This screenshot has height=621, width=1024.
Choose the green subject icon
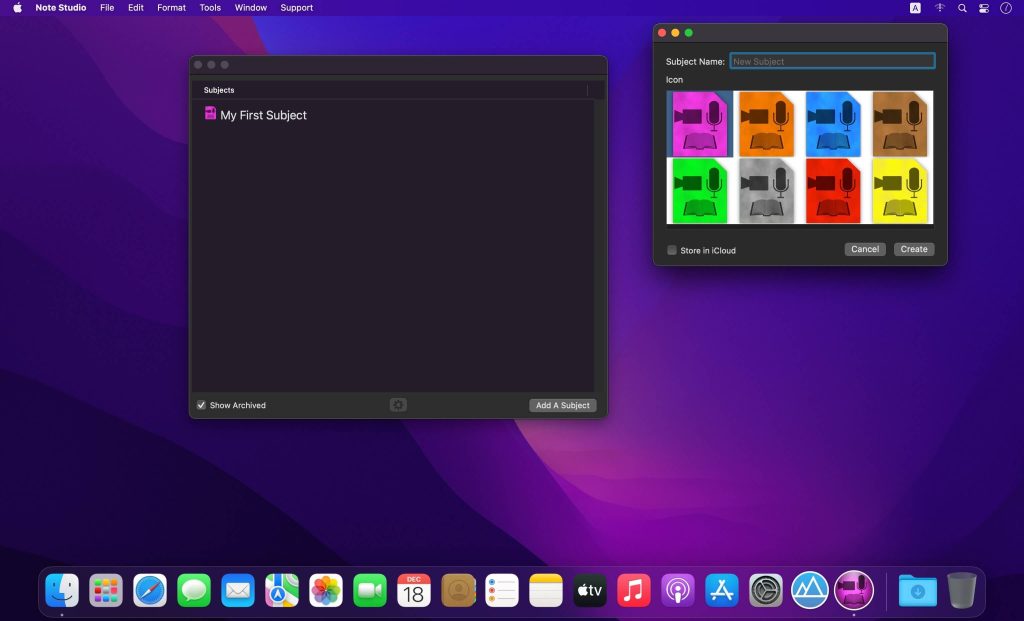(x=700, y=190)
